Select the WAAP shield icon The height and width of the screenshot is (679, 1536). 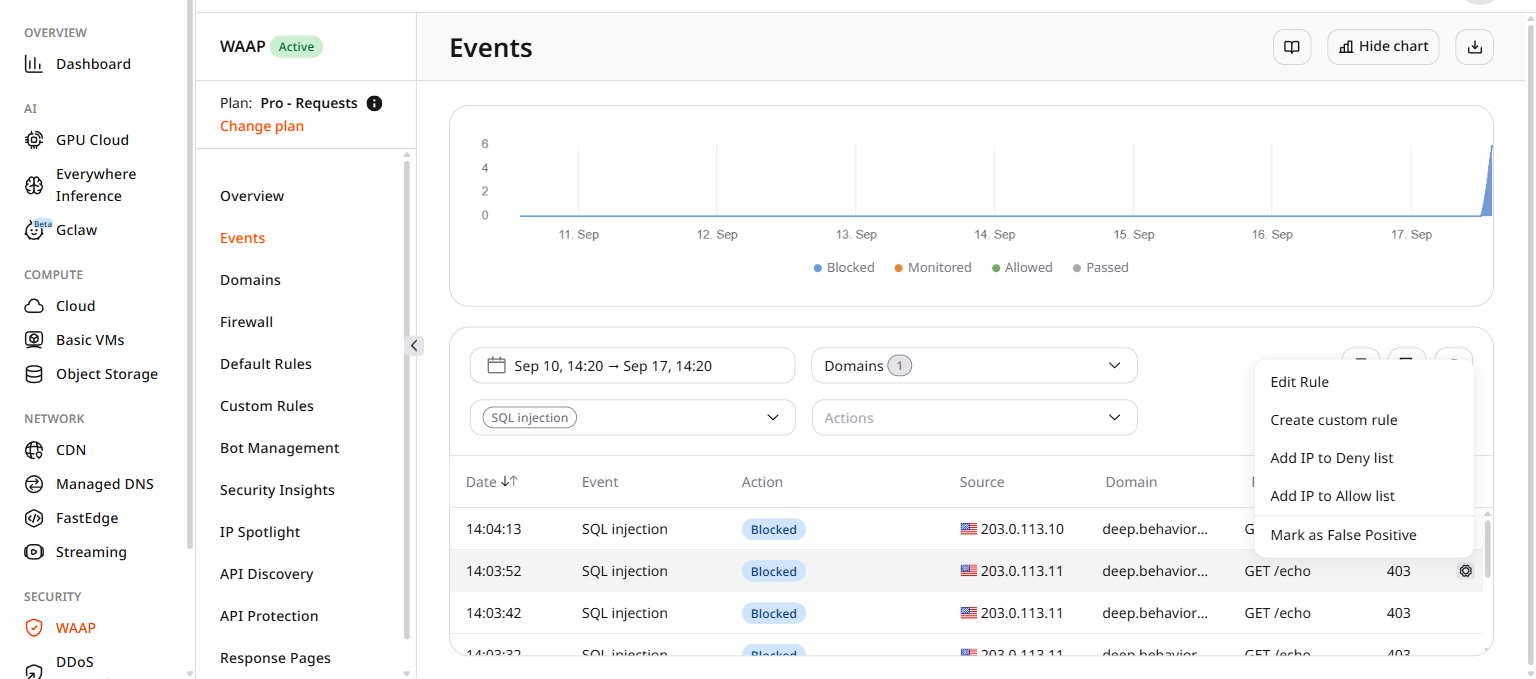[x=34, y=628]
